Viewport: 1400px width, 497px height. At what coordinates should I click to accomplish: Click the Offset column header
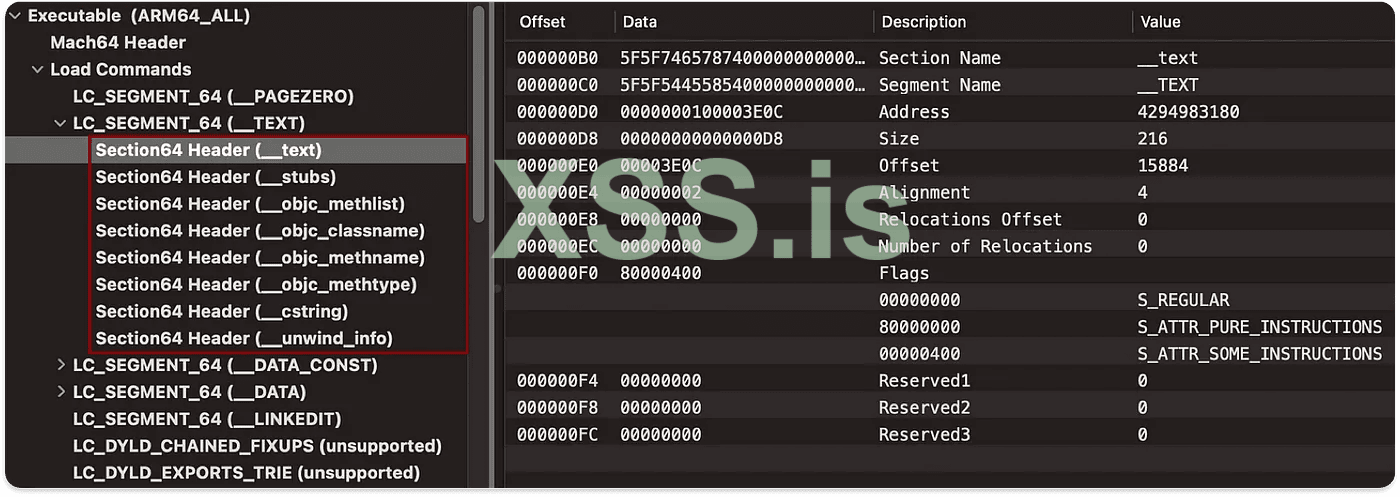point(542,22)
